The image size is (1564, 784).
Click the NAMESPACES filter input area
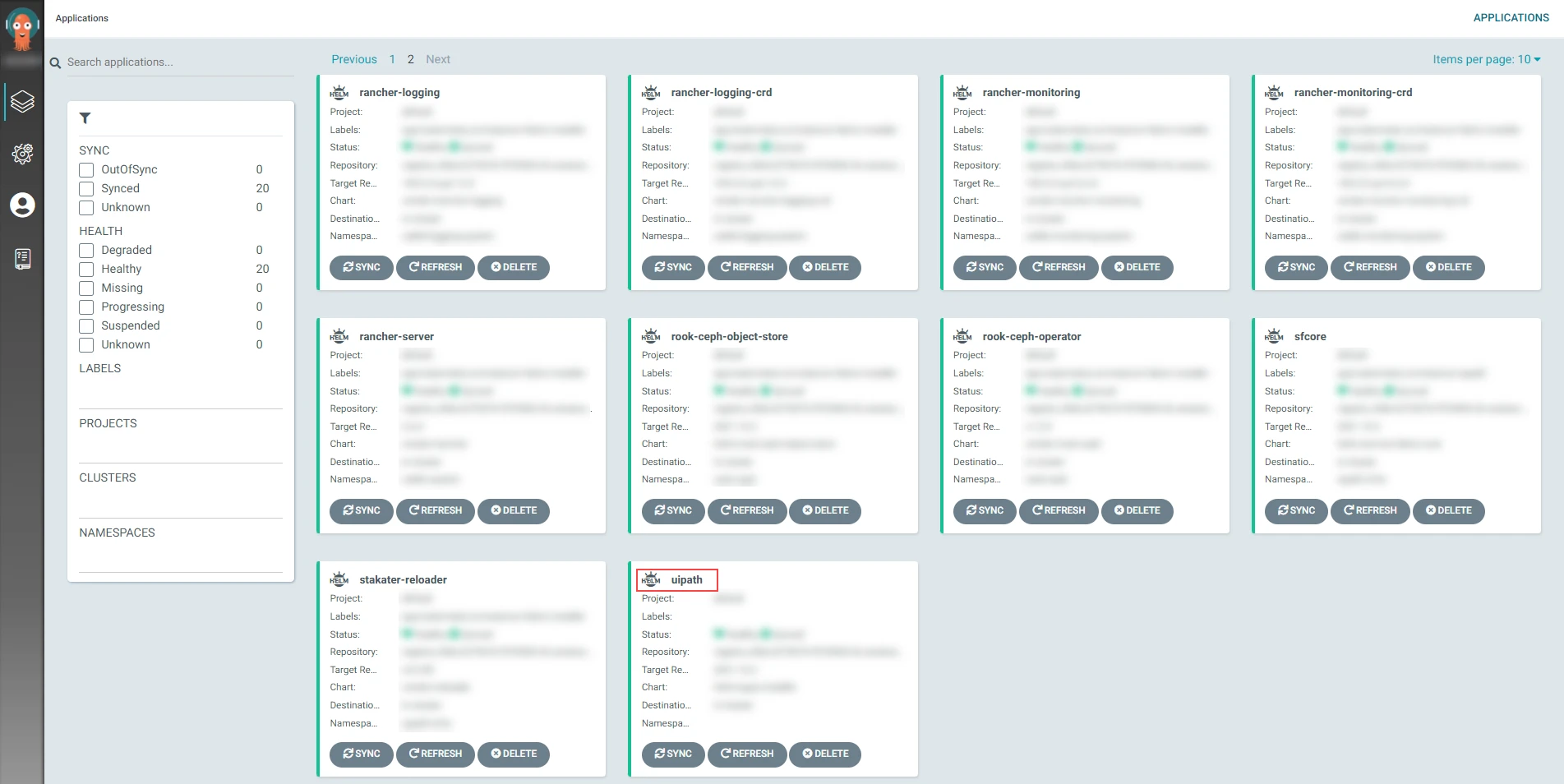point(180,558)
